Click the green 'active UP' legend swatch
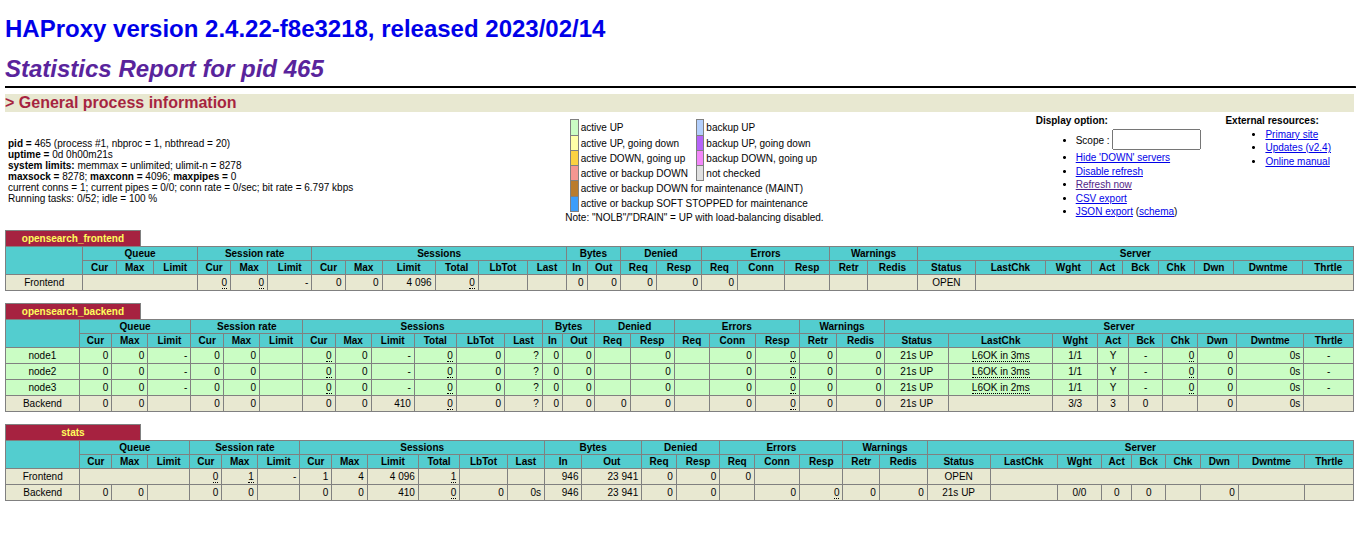Image resolution: width=1357 pixels, height=534 pixels. [574, 127]
